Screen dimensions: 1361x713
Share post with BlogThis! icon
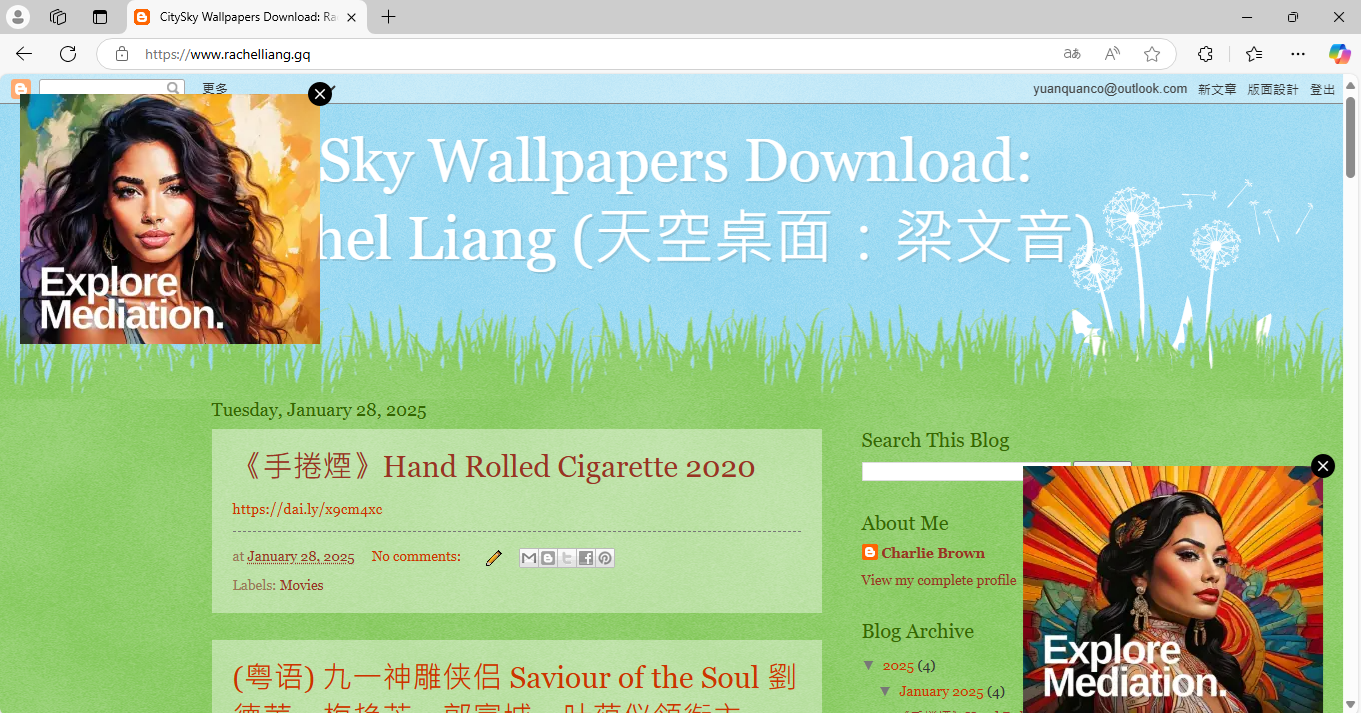coord(548,558)
